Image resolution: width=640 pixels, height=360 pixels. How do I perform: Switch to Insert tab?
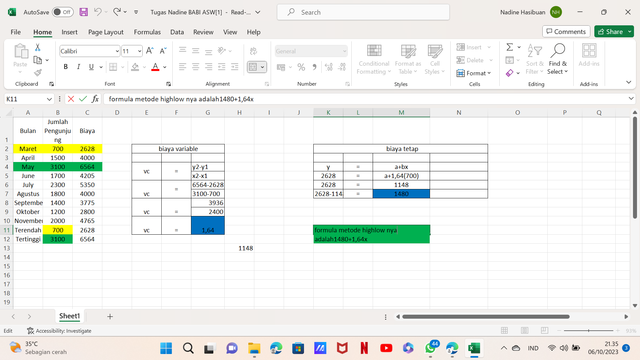(69, 32)
